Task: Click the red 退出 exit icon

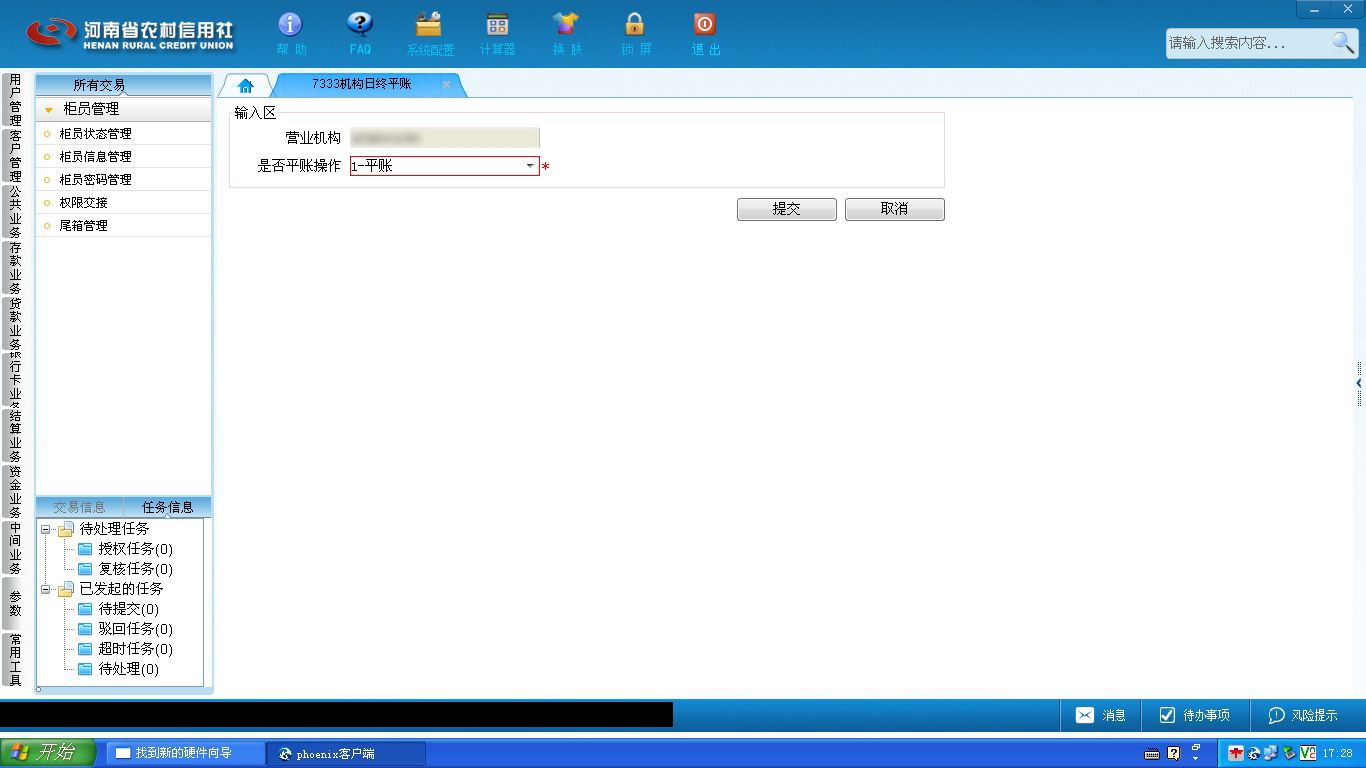Action: click(x=704, y=25)
